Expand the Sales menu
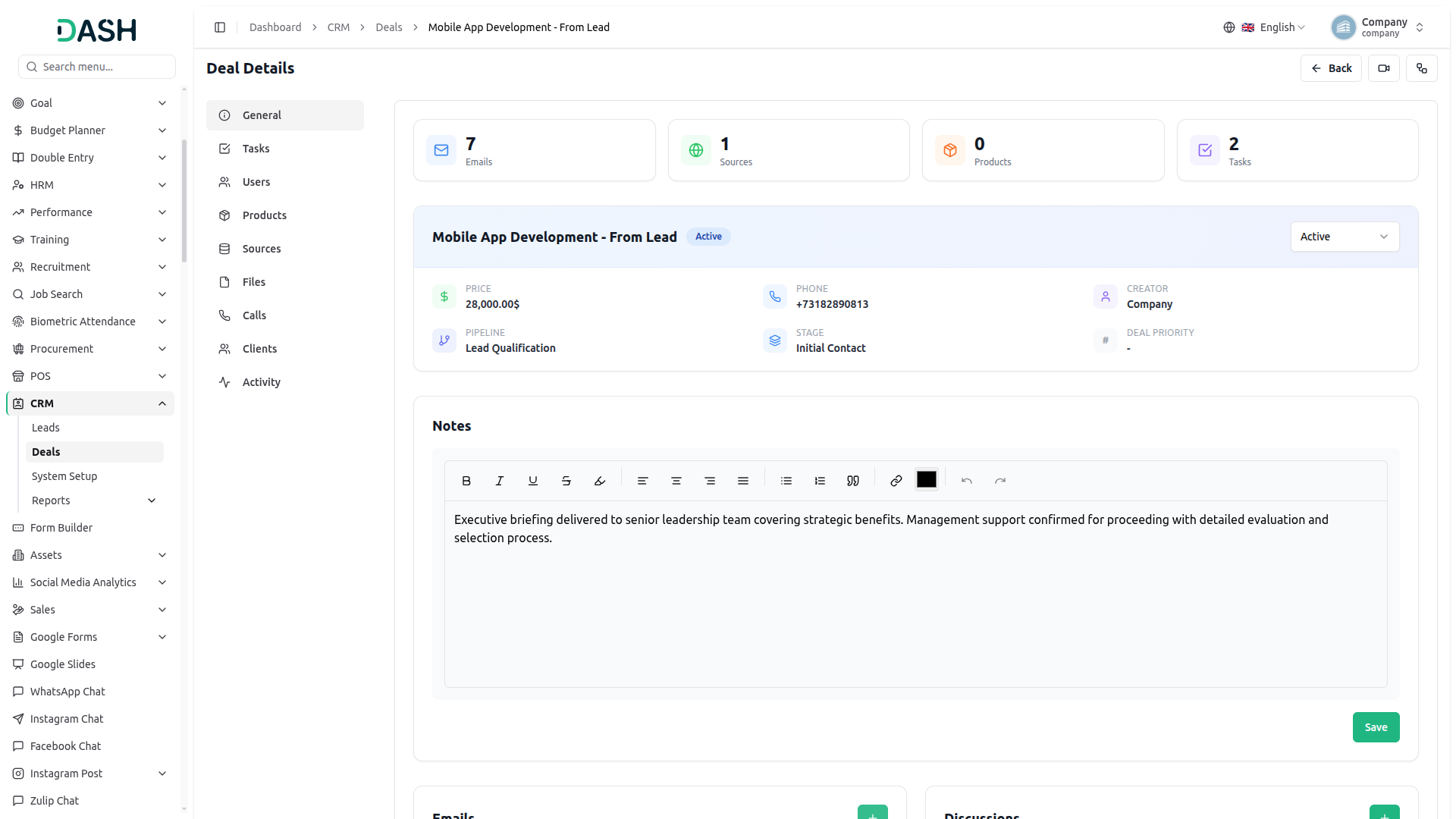The height and width of the screenshot is (819, 1456). click(89, 610)
